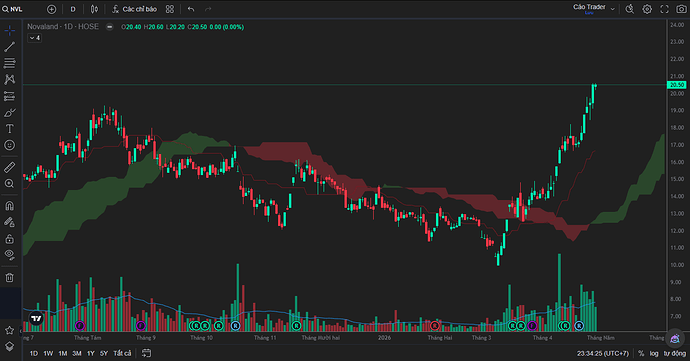
Task: Click the Novaland · 1D · HOSE legend title
Action: click(63, 27)
